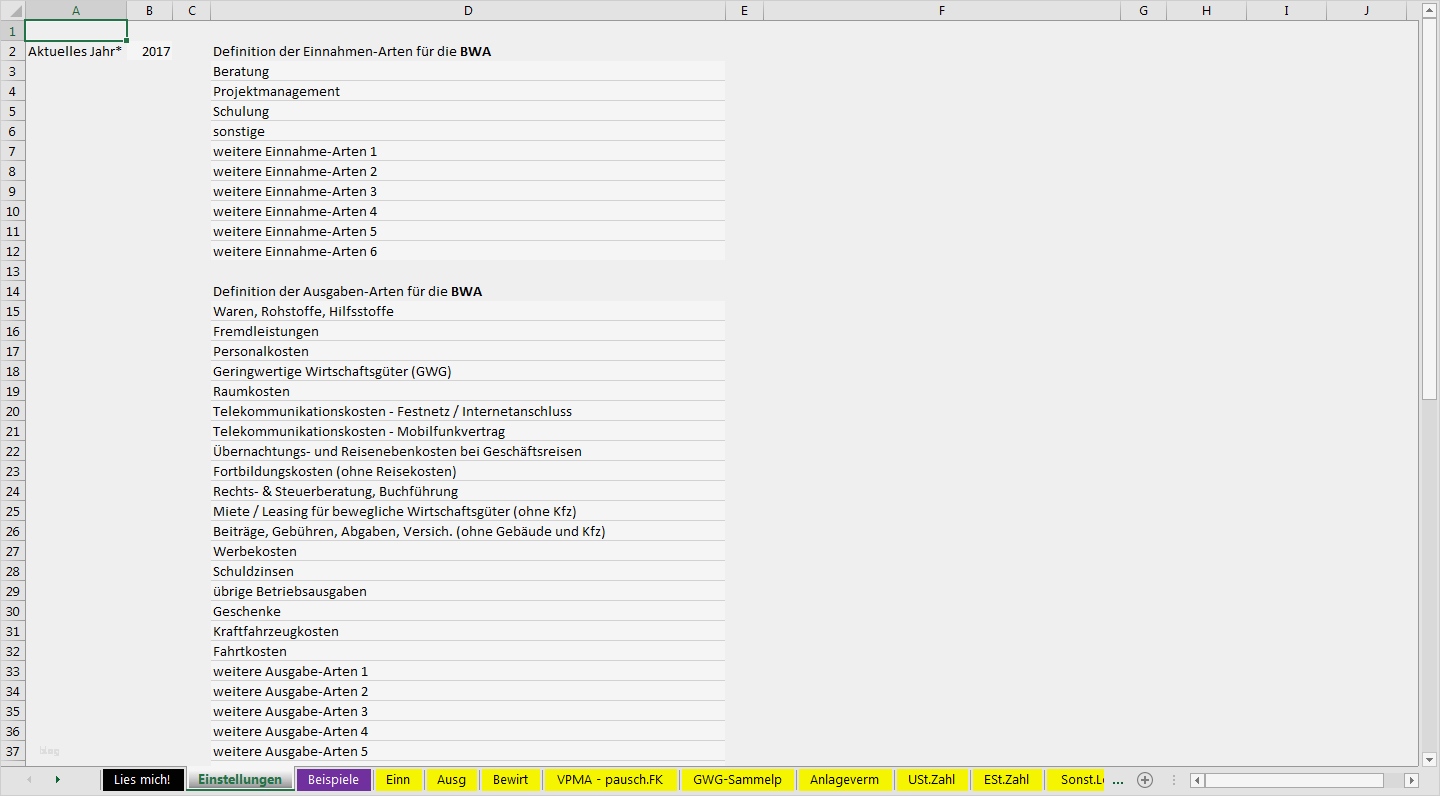Open the Bewirt sheet tab
The image size is (1440, 796).
[x=510, y=780]
